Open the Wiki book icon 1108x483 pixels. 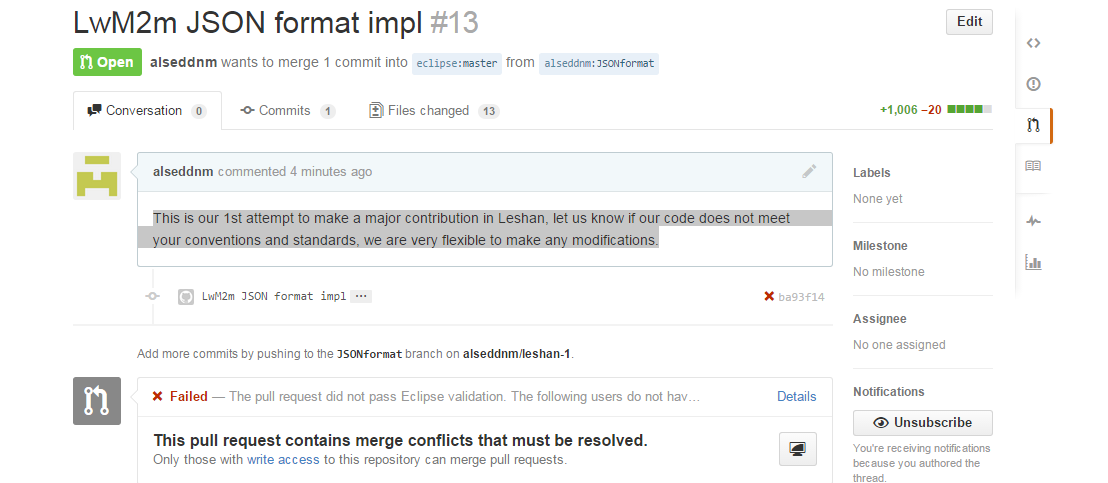coord(1034,166)
